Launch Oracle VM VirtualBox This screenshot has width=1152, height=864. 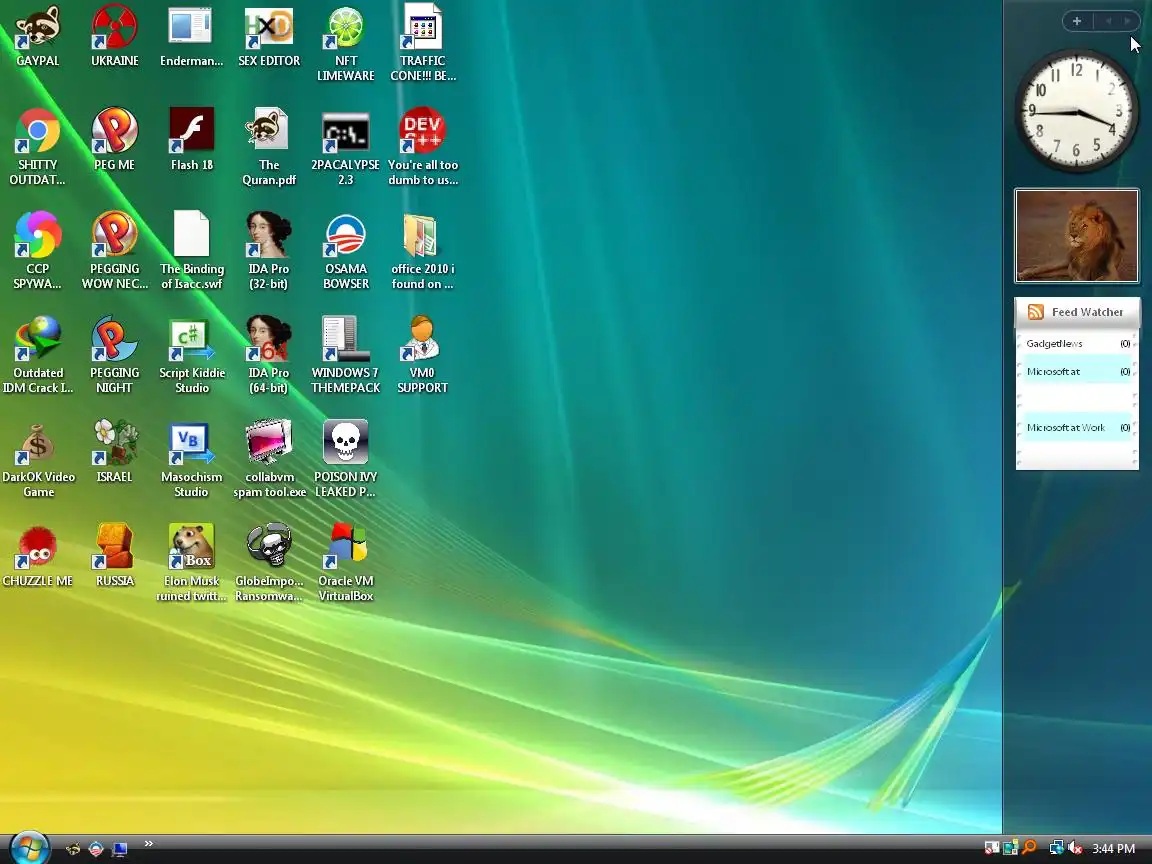[x=346, y=564]
